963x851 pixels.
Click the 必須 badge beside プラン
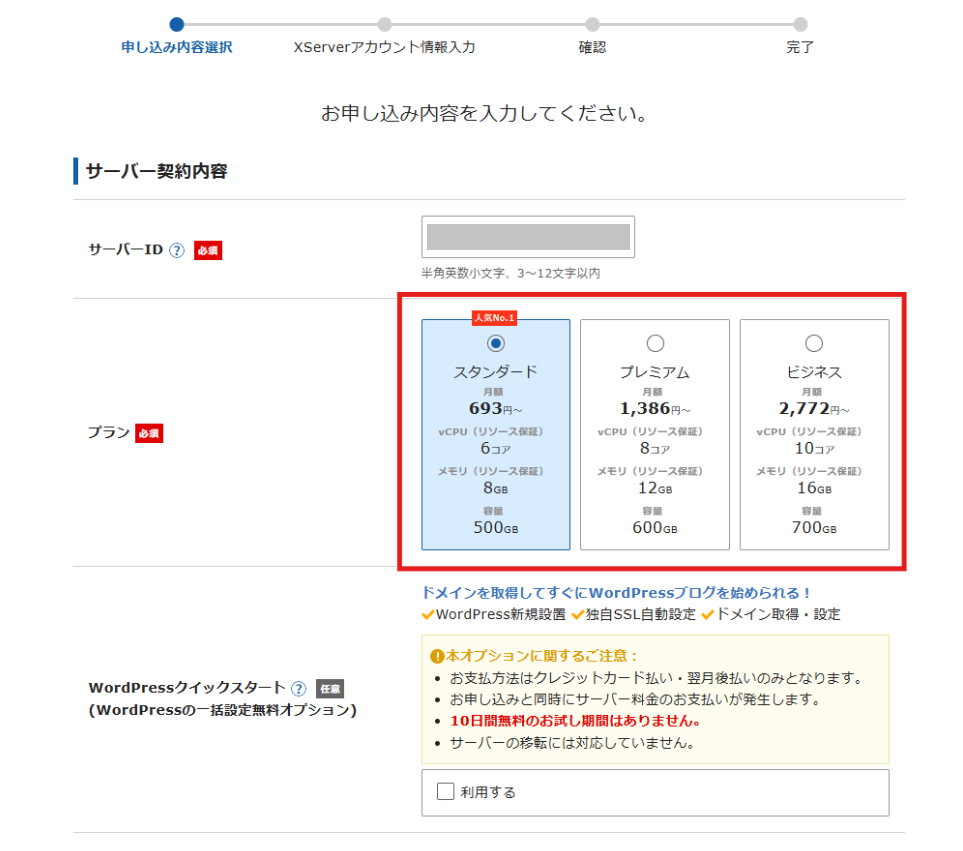tap(149, 433)
